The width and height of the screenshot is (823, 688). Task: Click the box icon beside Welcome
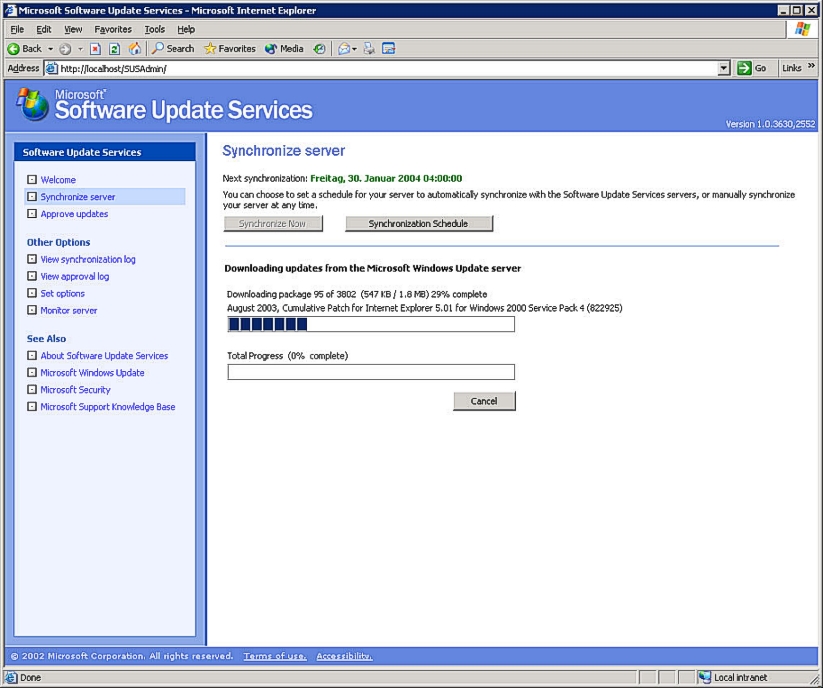coord(32,179)
